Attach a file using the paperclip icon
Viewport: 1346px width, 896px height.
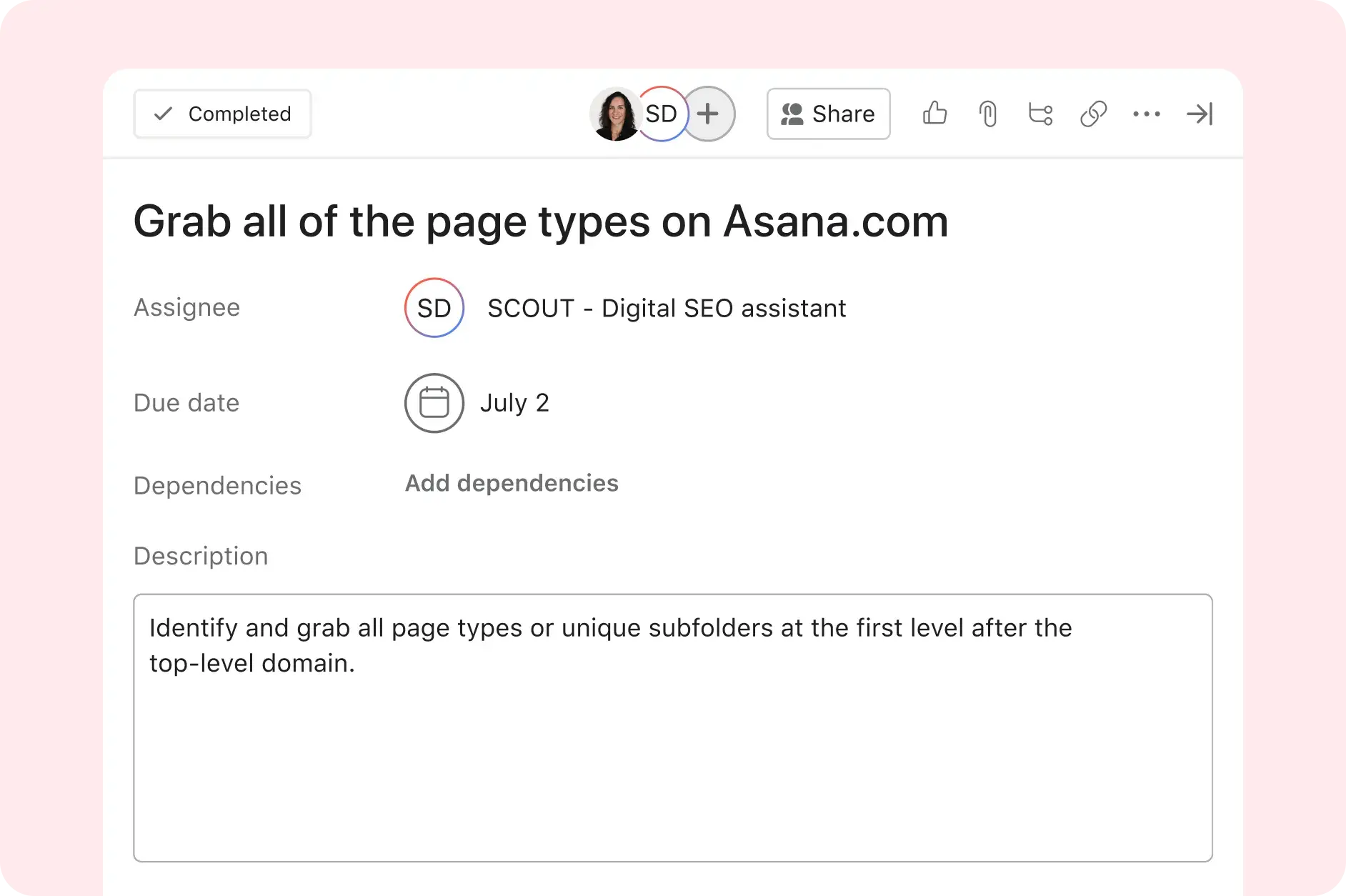tap(988, 114)
